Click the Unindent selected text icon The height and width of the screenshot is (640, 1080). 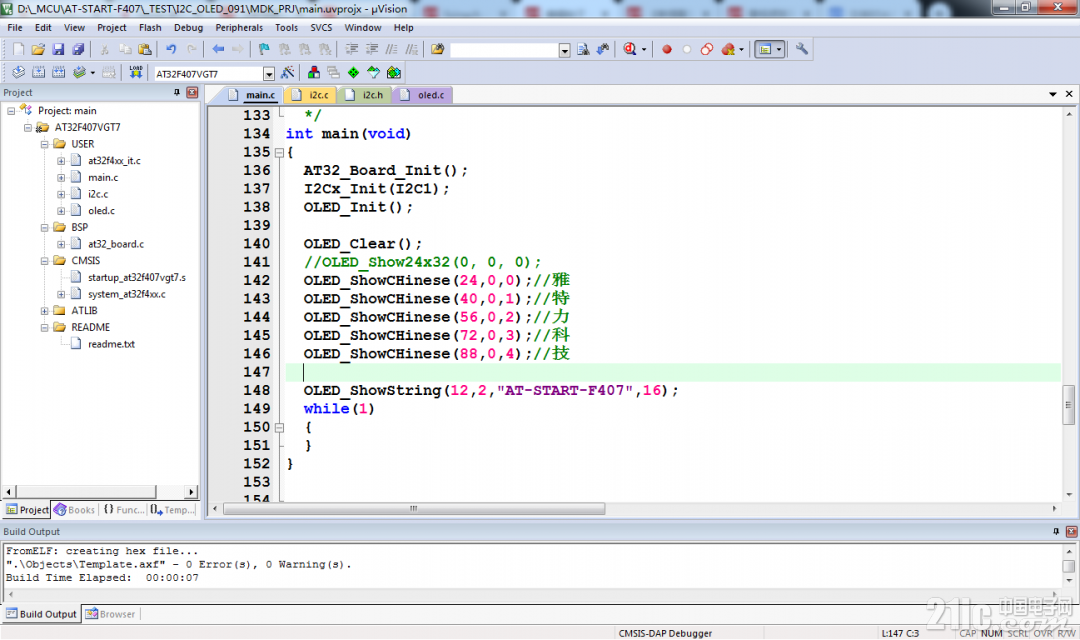372,50
